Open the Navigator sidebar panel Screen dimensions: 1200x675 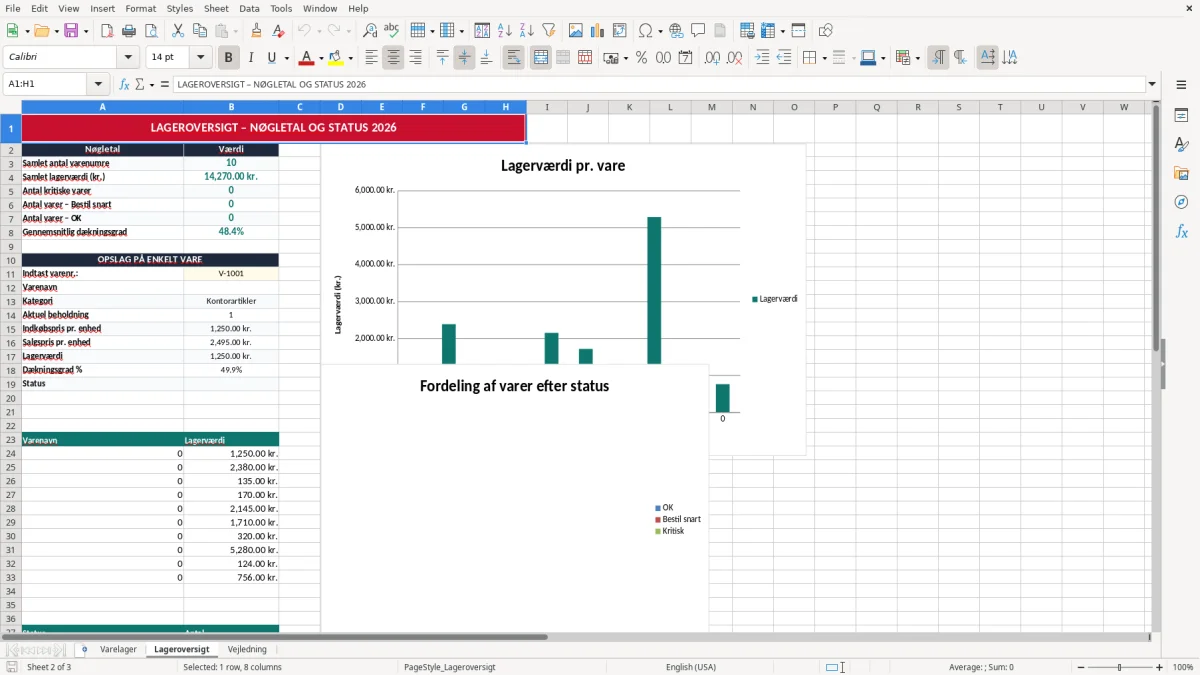(x=1181, y=202)
